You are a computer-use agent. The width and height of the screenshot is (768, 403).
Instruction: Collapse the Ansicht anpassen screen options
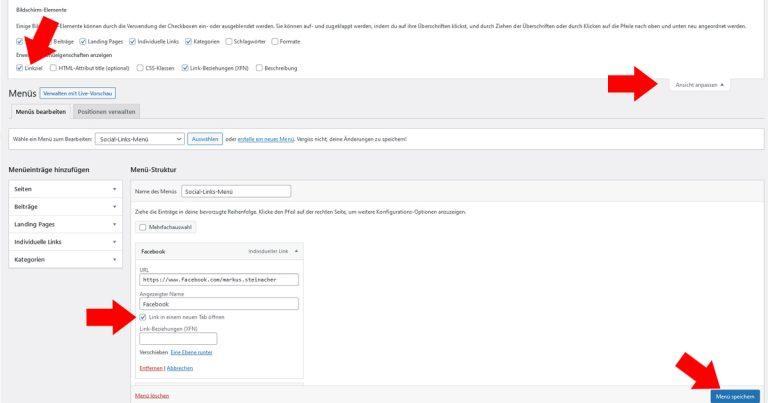pyautogui.click(x=700, y=85)
